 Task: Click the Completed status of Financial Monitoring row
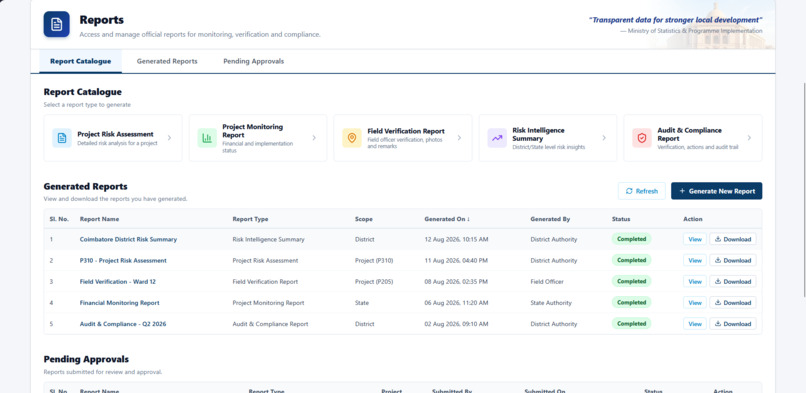(x=631, y=302)
